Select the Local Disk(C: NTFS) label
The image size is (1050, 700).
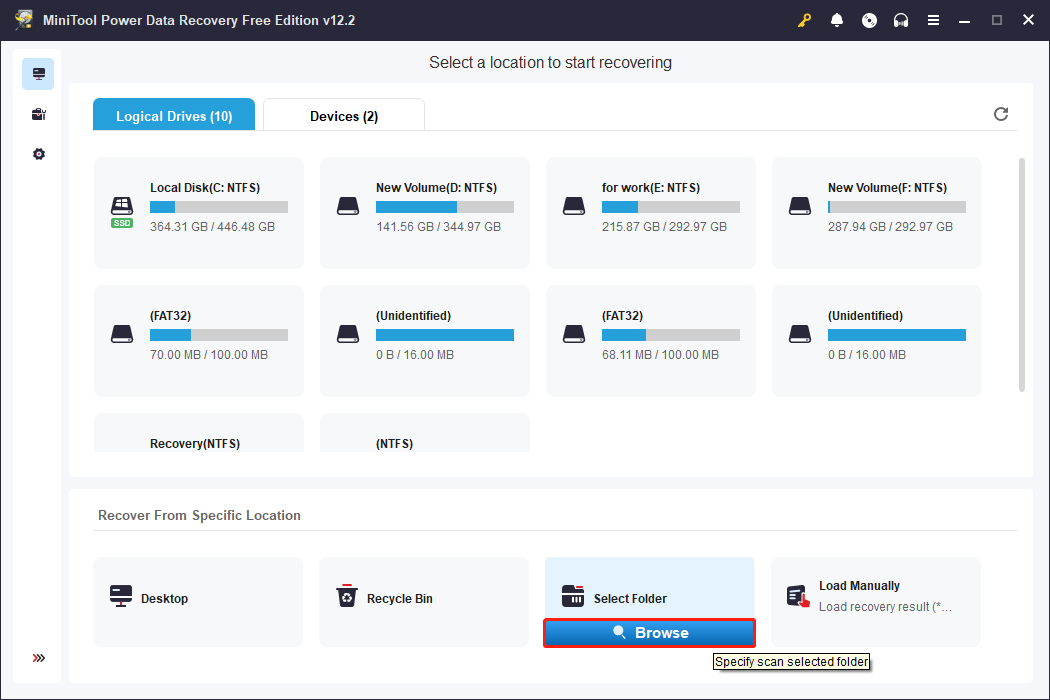point(205,188)
